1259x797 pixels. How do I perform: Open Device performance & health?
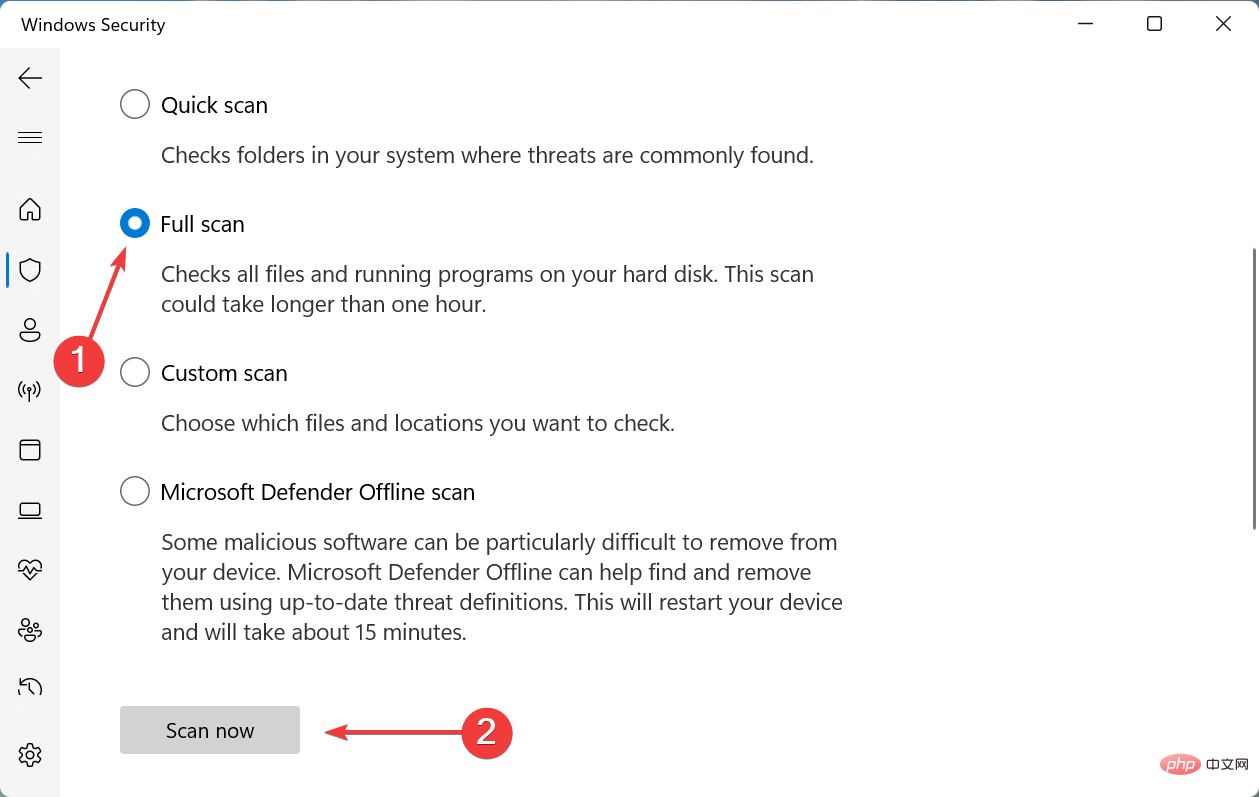tap(31, 570)
